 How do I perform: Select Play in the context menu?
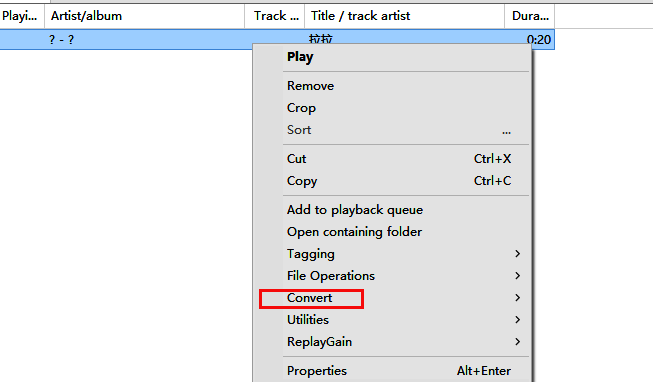[392, 57]
